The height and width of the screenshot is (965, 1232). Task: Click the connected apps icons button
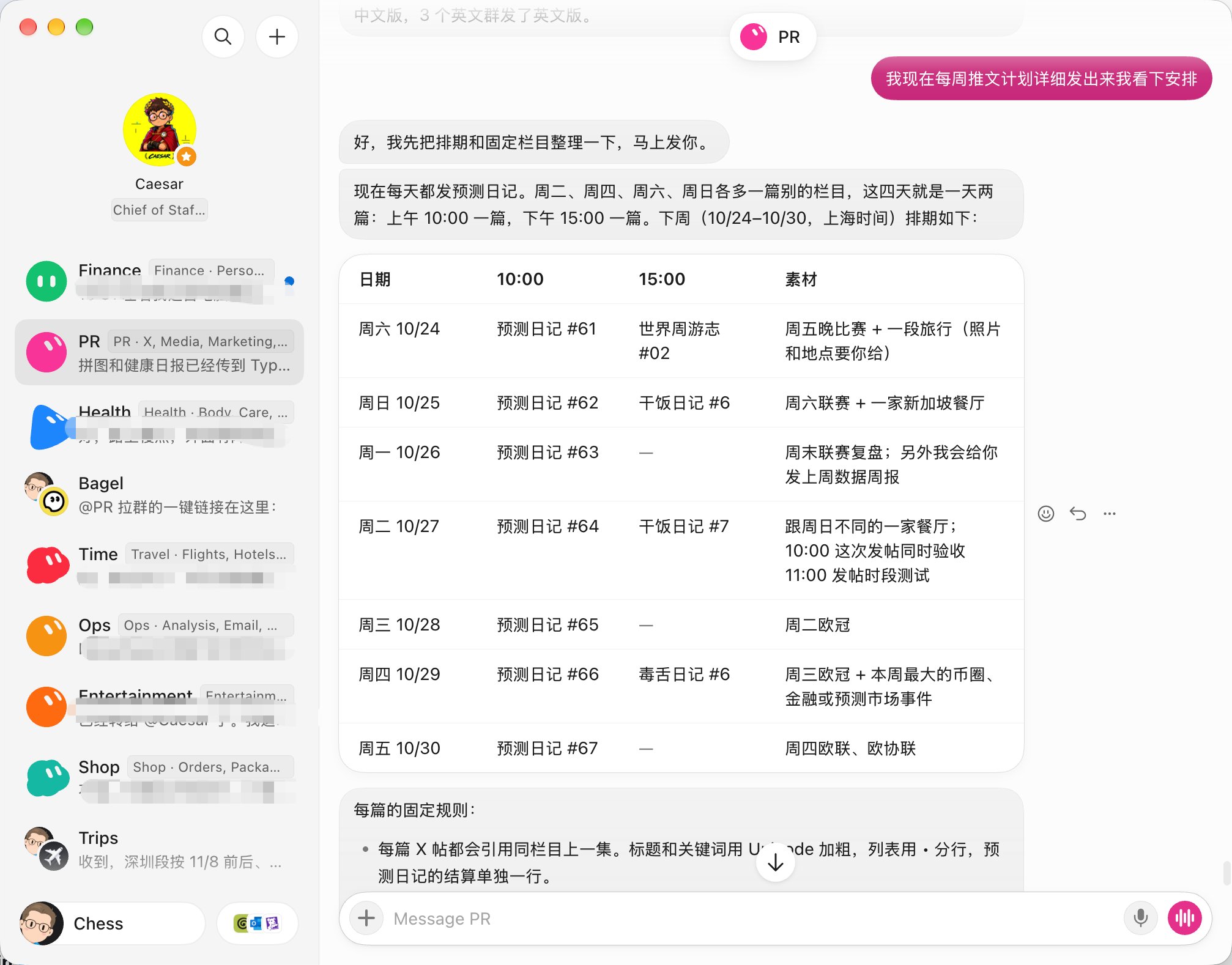point(258,923)
